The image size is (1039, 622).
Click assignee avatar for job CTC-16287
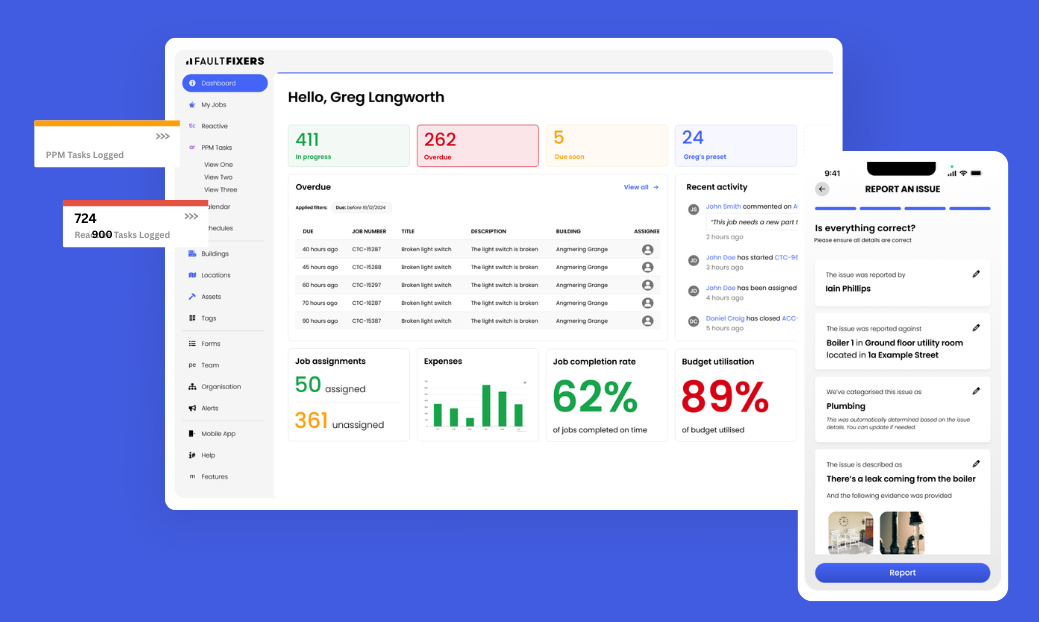(647, 303)
